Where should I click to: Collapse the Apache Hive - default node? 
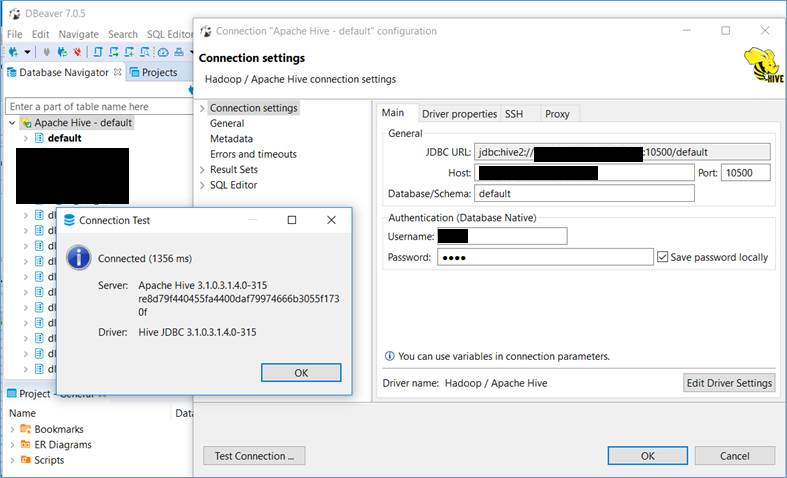coord(12,123)
